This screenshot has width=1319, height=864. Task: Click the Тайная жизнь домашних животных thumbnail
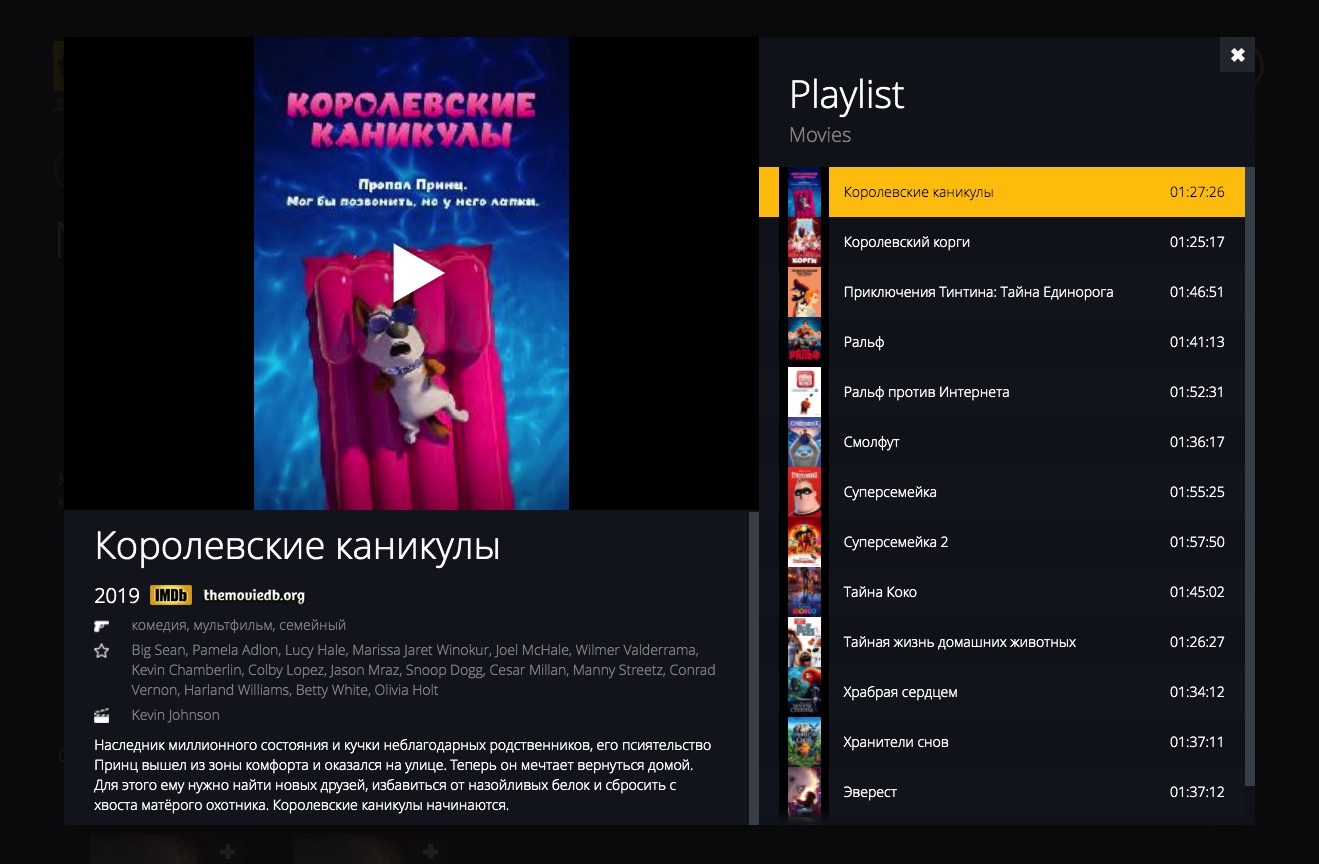tap(804, 642)
